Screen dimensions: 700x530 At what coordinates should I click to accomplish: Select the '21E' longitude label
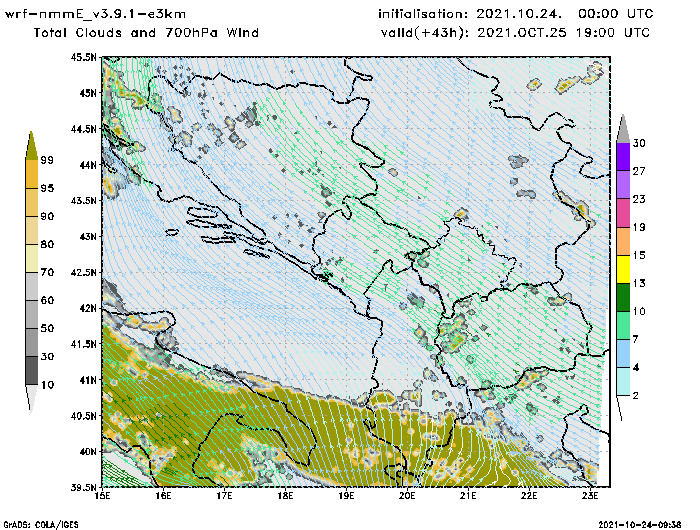pos(468,496)
